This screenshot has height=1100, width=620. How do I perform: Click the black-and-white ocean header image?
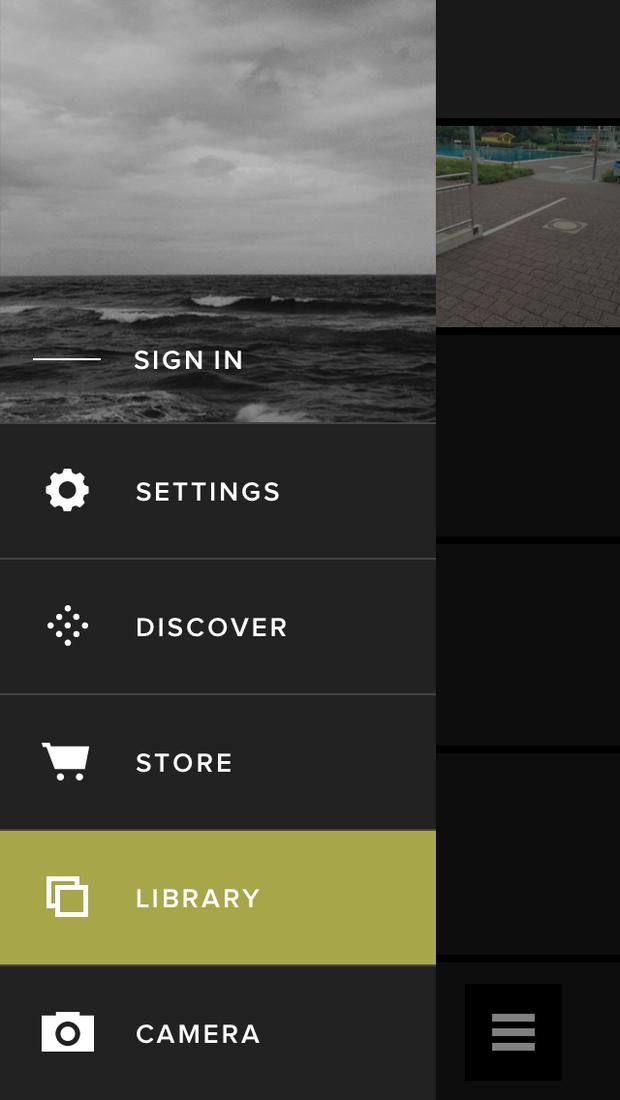218,210
